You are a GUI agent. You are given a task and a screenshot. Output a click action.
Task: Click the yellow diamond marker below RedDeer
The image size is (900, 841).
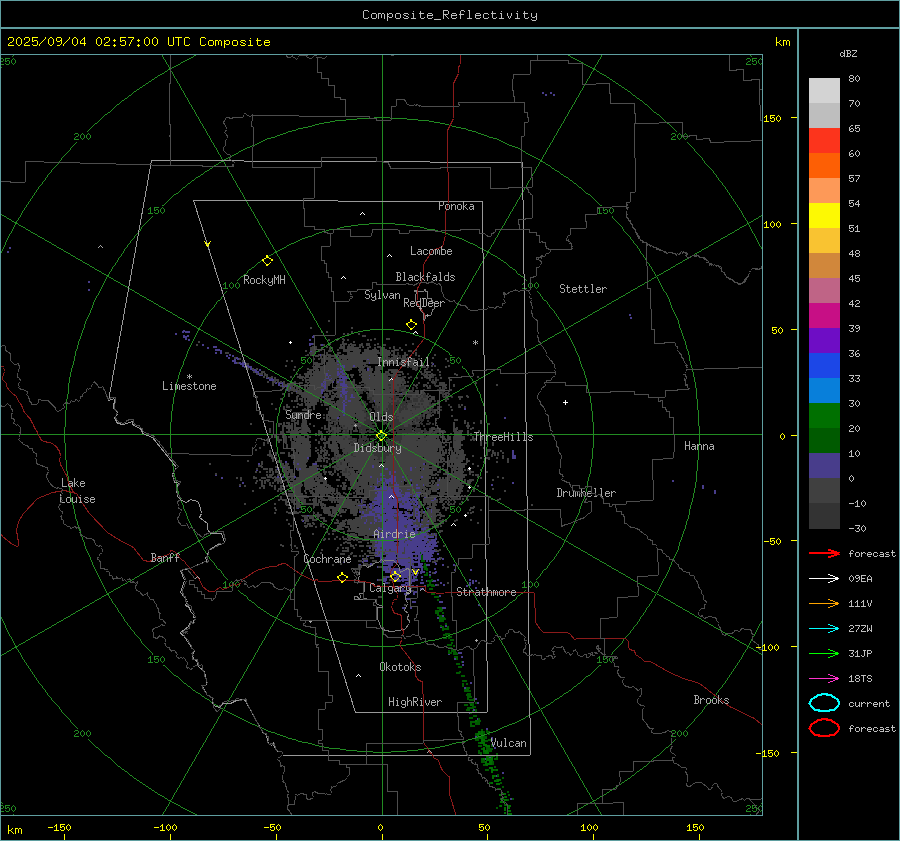[x=411, y=325]
